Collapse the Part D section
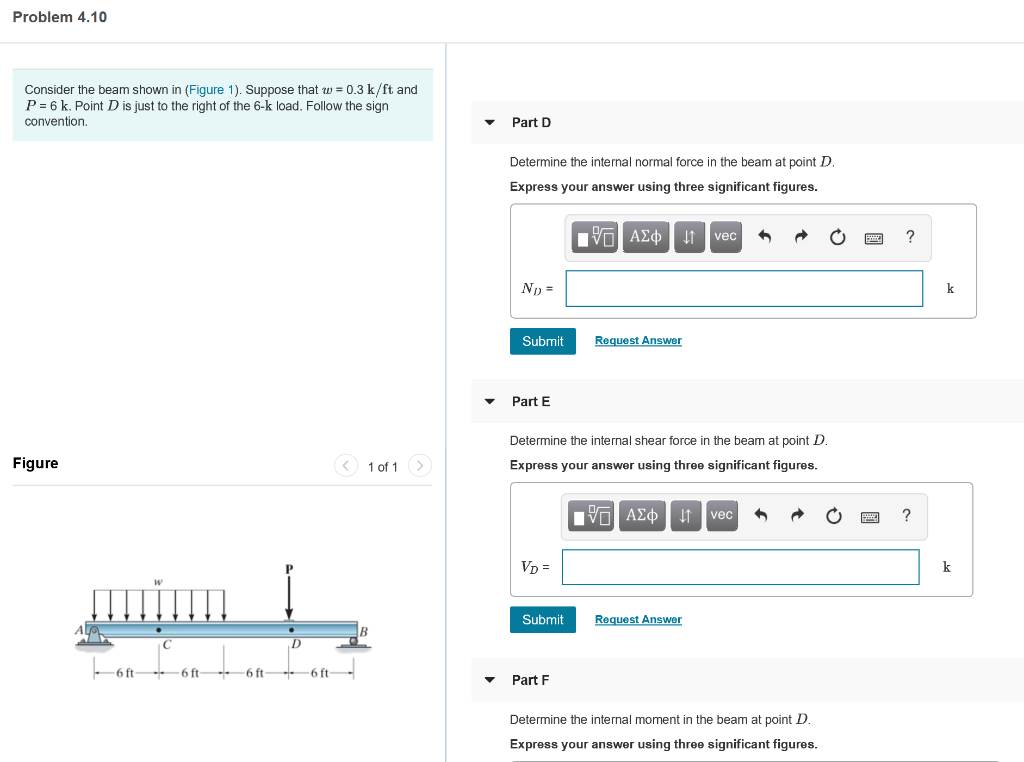 click(x=489, y=122)
